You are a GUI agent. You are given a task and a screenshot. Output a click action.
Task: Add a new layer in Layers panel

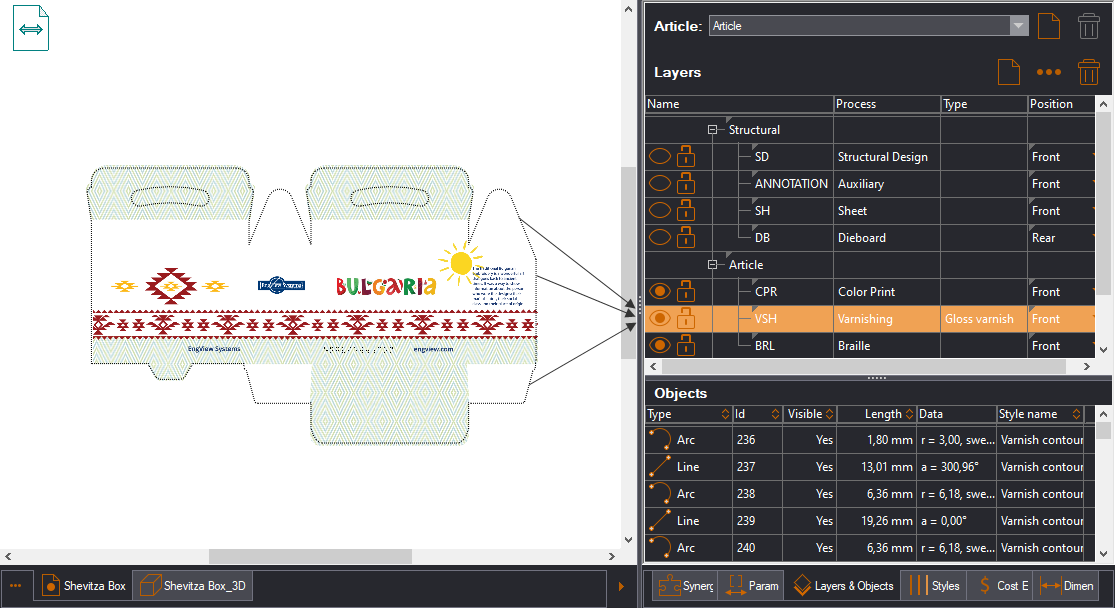[1008, 72]
